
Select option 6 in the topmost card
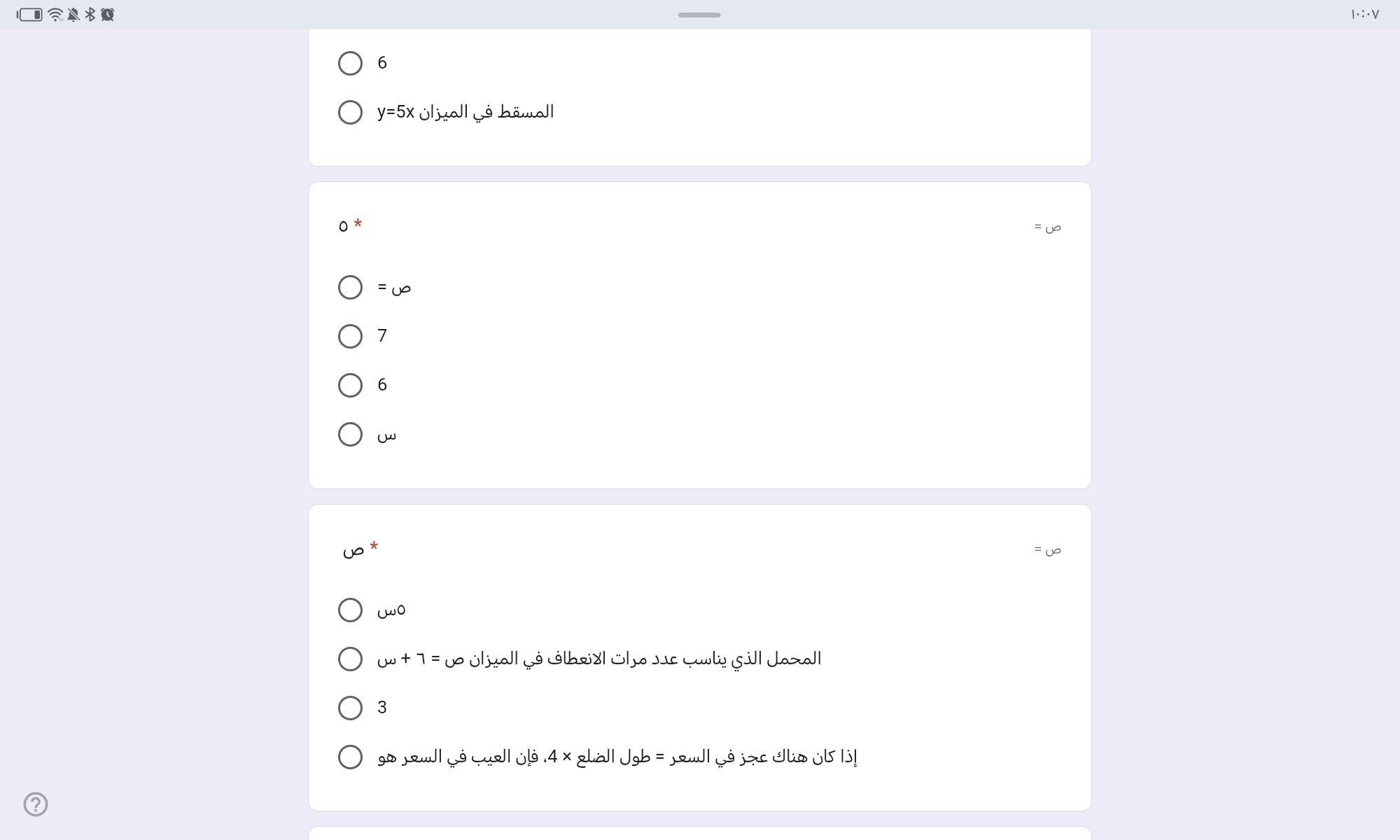point(350,63)
